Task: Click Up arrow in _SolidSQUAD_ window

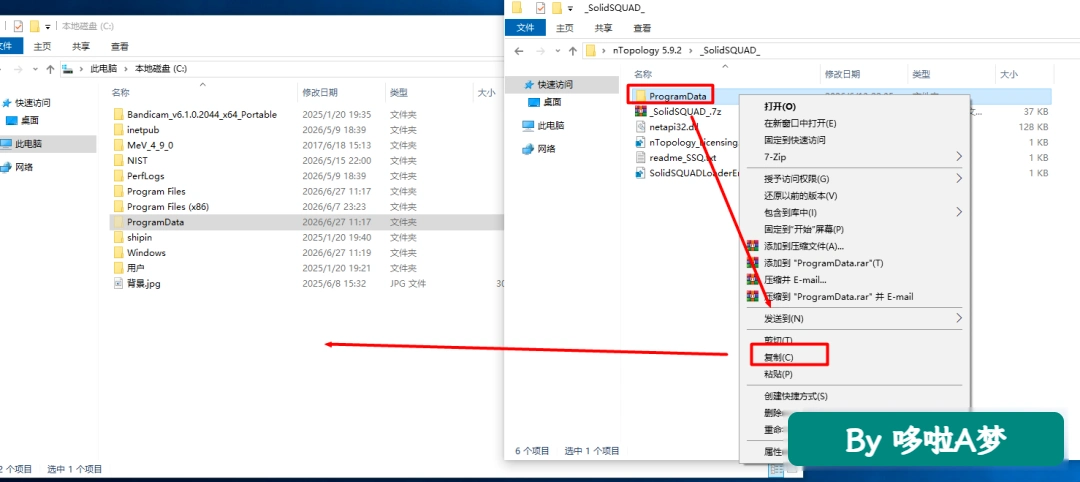Action: 572,51
